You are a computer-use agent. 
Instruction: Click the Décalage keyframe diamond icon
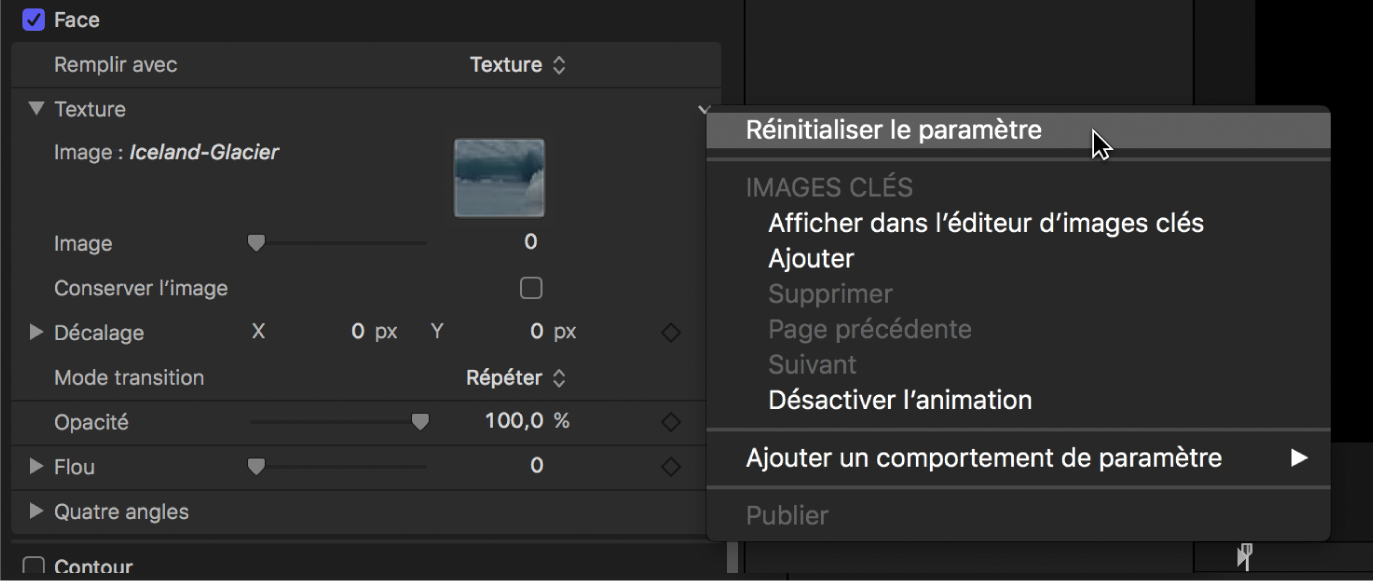[x=670, y=332]
